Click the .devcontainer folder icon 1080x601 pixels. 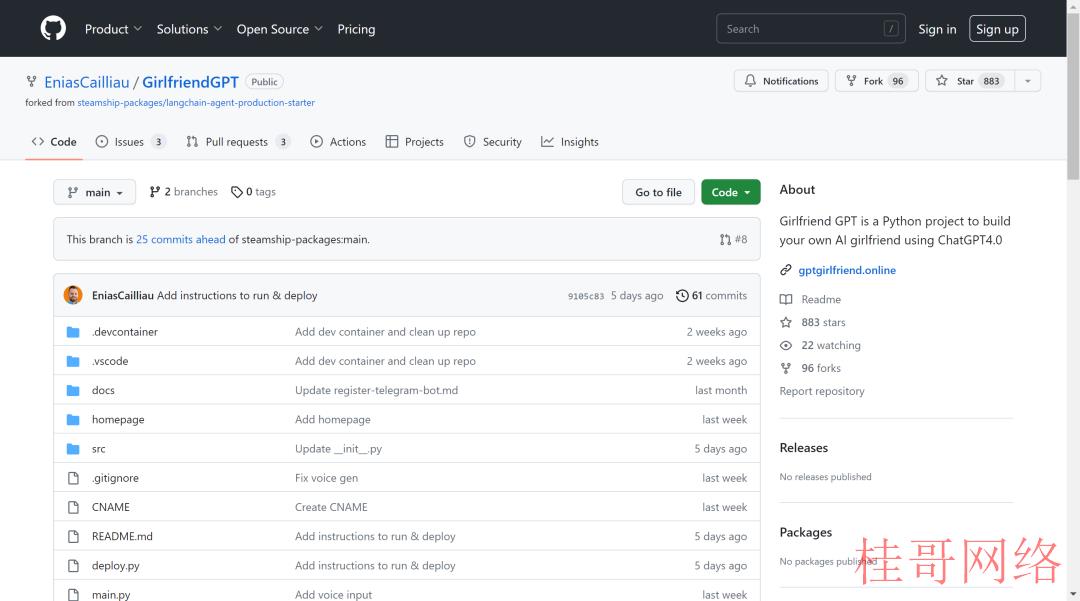(73, 332)
